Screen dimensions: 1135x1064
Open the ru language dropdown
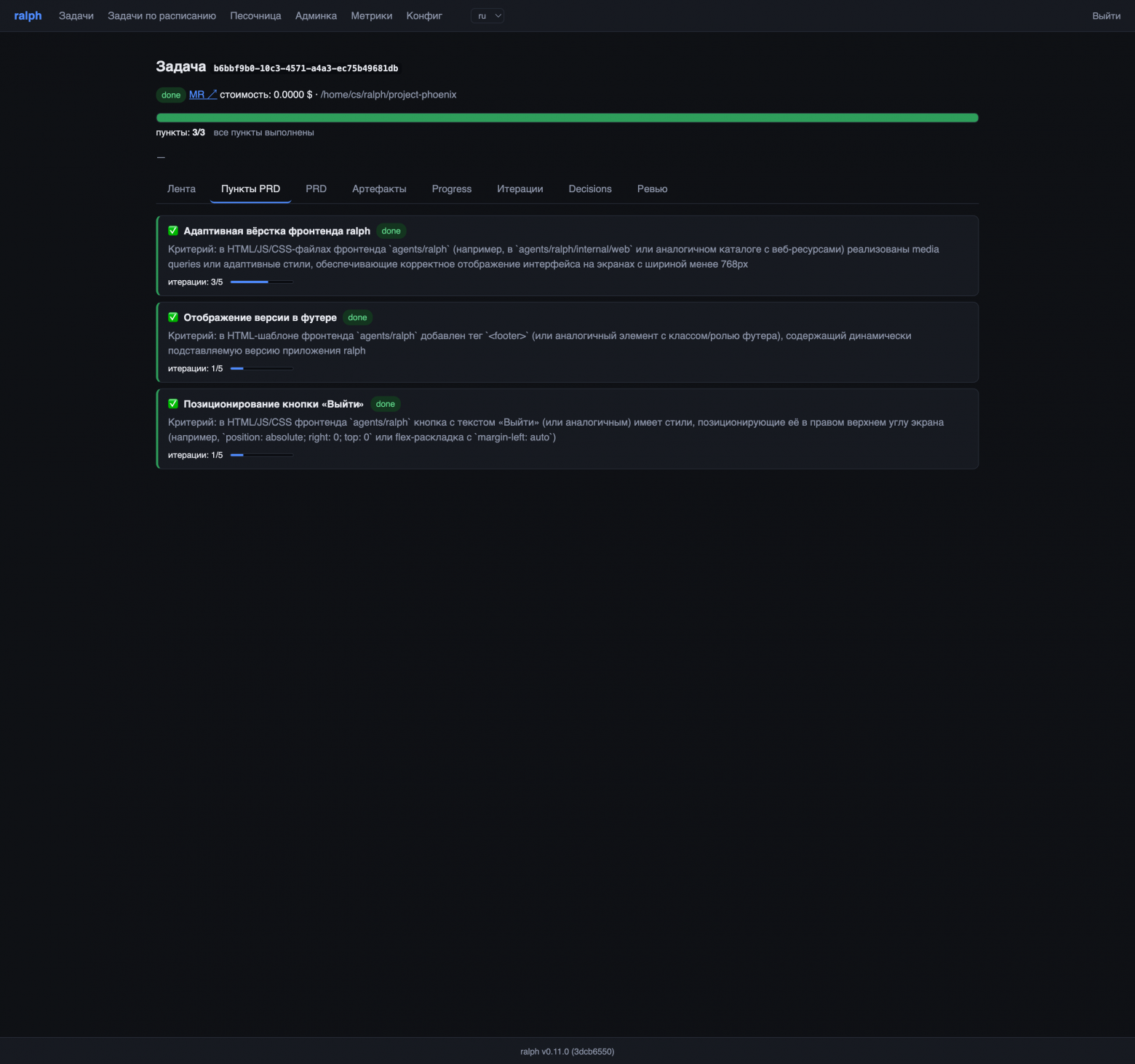tap(487, 16)
